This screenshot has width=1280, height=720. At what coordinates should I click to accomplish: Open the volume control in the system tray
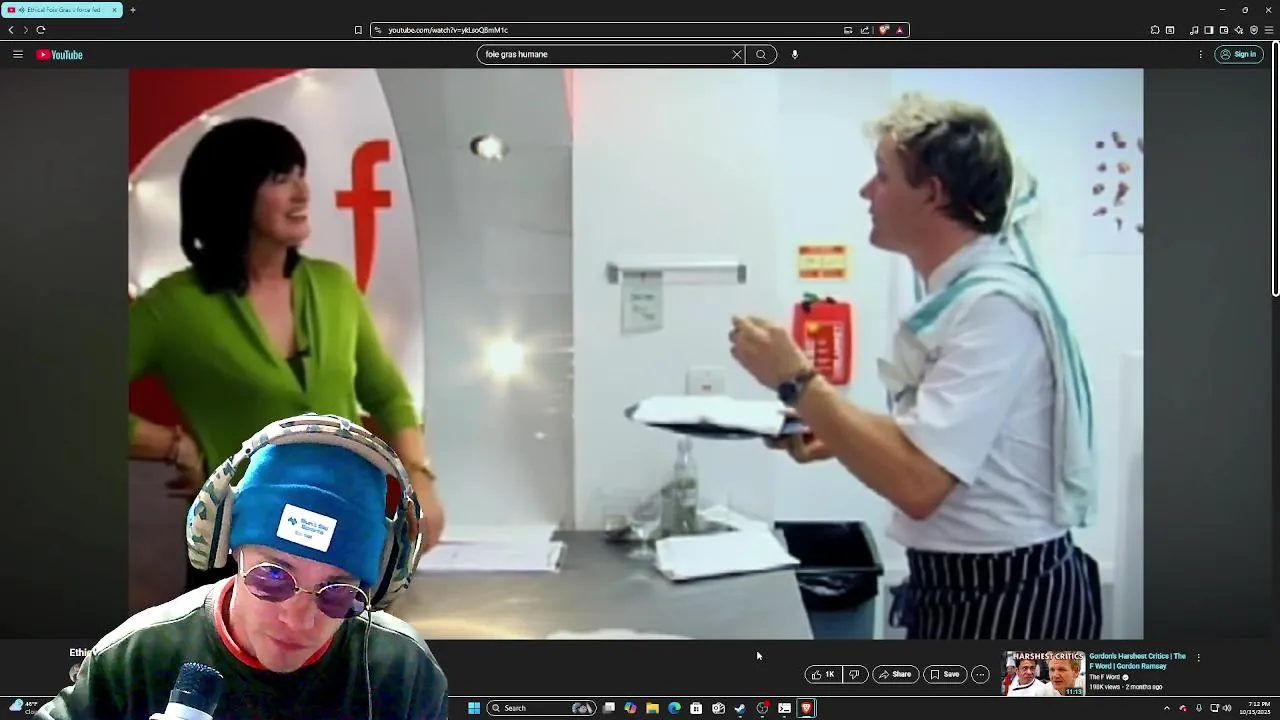1227,708
